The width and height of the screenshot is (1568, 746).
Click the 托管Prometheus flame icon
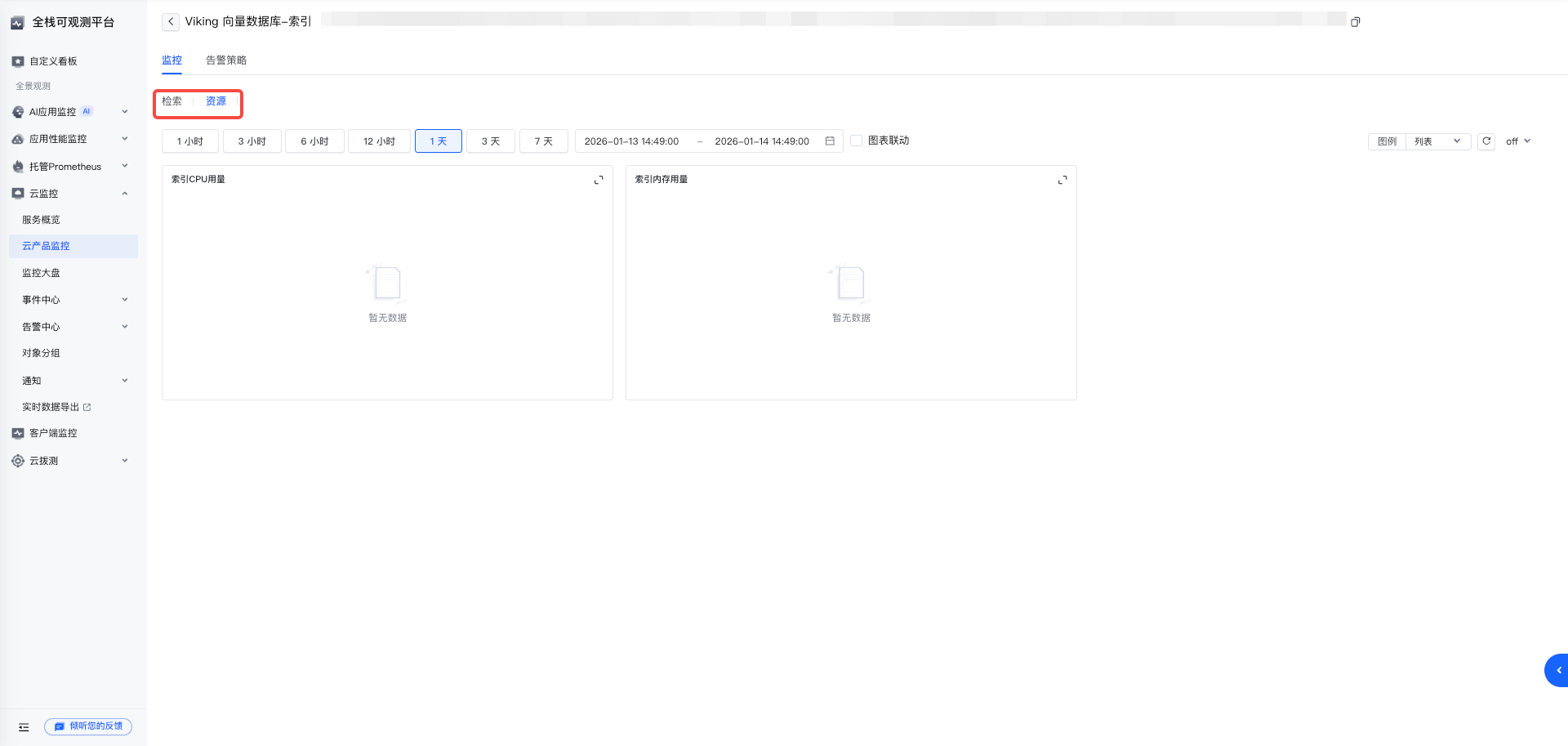tap(18, 167)
